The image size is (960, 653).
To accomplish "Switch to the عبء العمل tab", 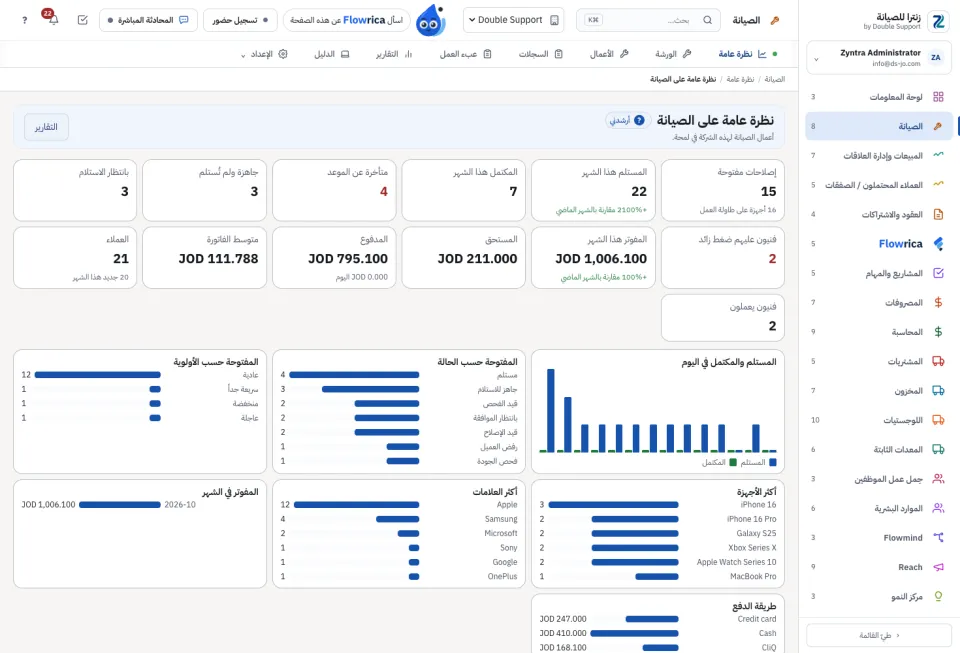I will point(465,54).
